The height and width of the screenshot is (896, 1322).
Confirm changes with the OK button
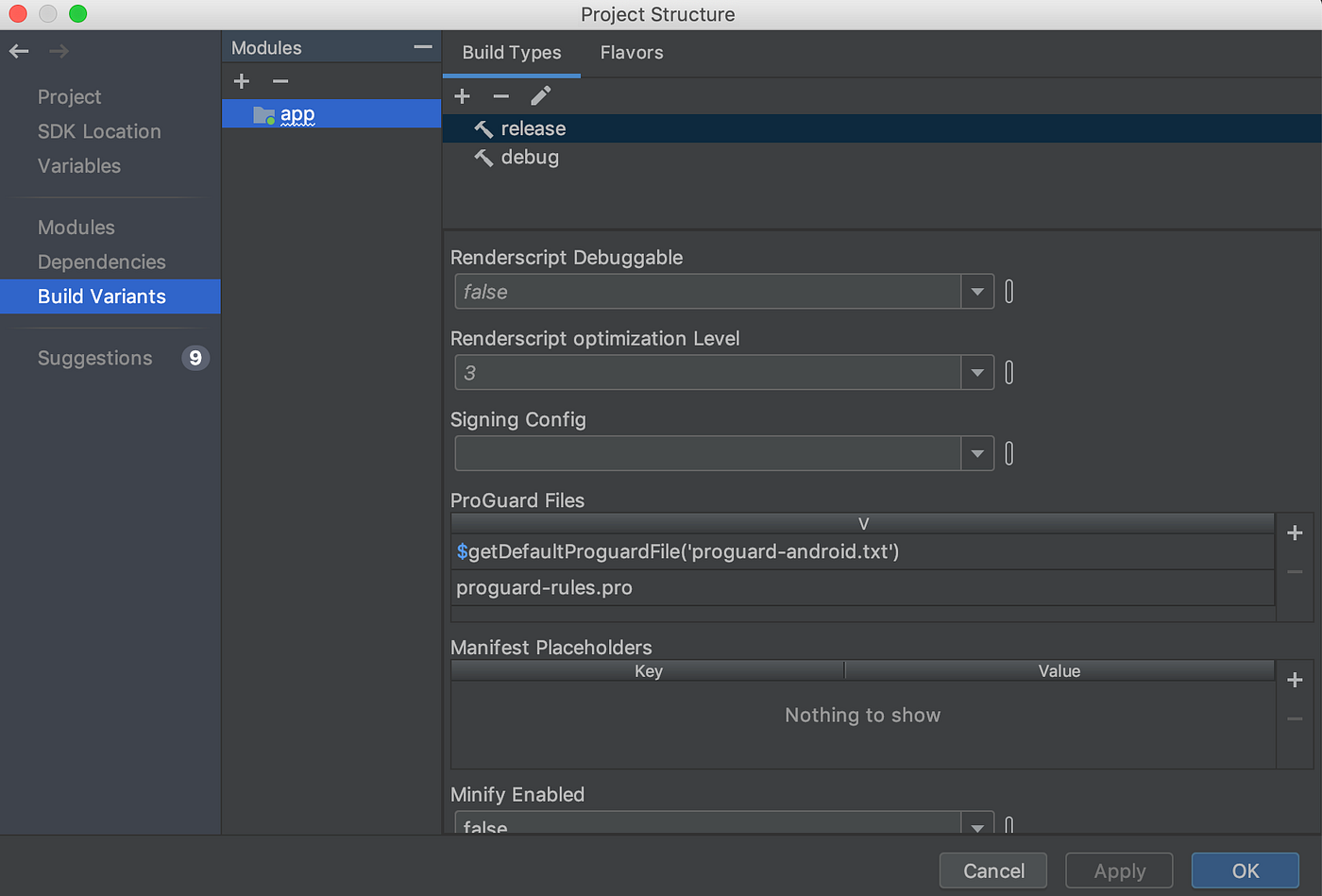(1245, 871)
